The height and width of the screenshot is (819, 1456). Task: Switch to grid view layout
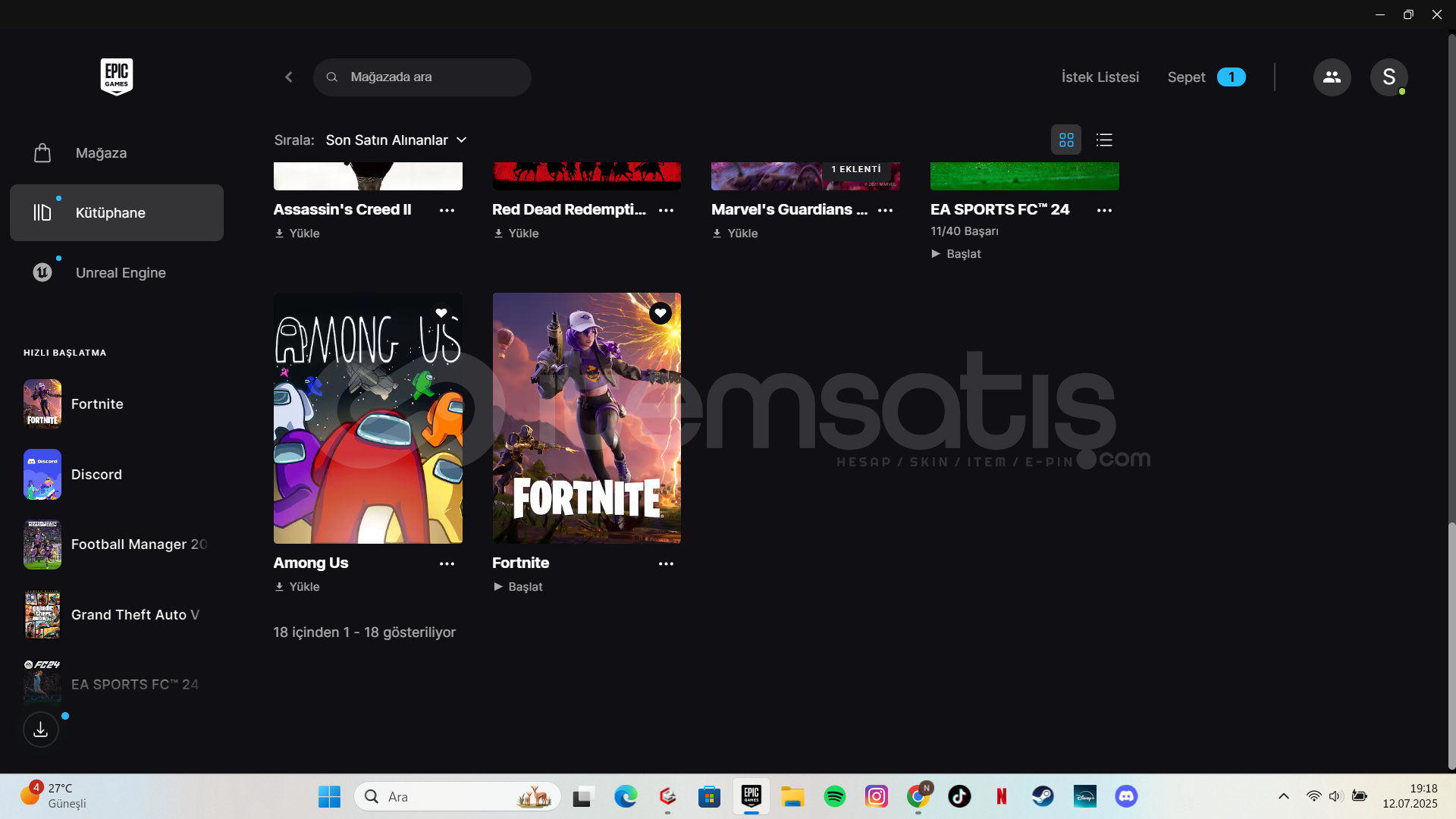pyautogui.click(x=1066, y=140)
